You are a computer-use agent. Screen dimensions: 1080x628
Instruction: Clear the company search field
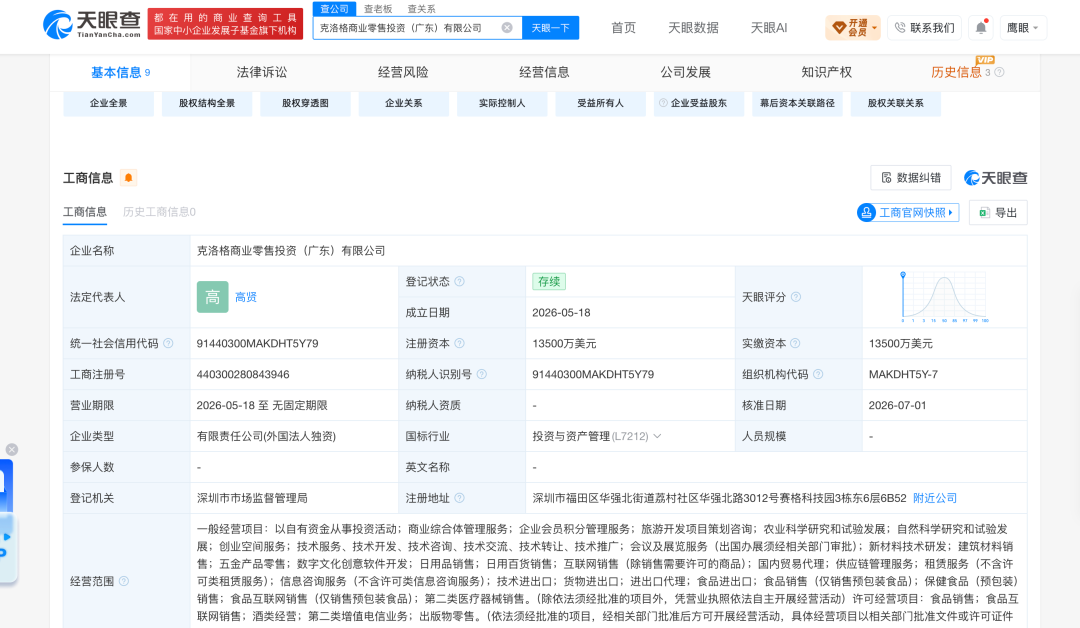(507, 28)
